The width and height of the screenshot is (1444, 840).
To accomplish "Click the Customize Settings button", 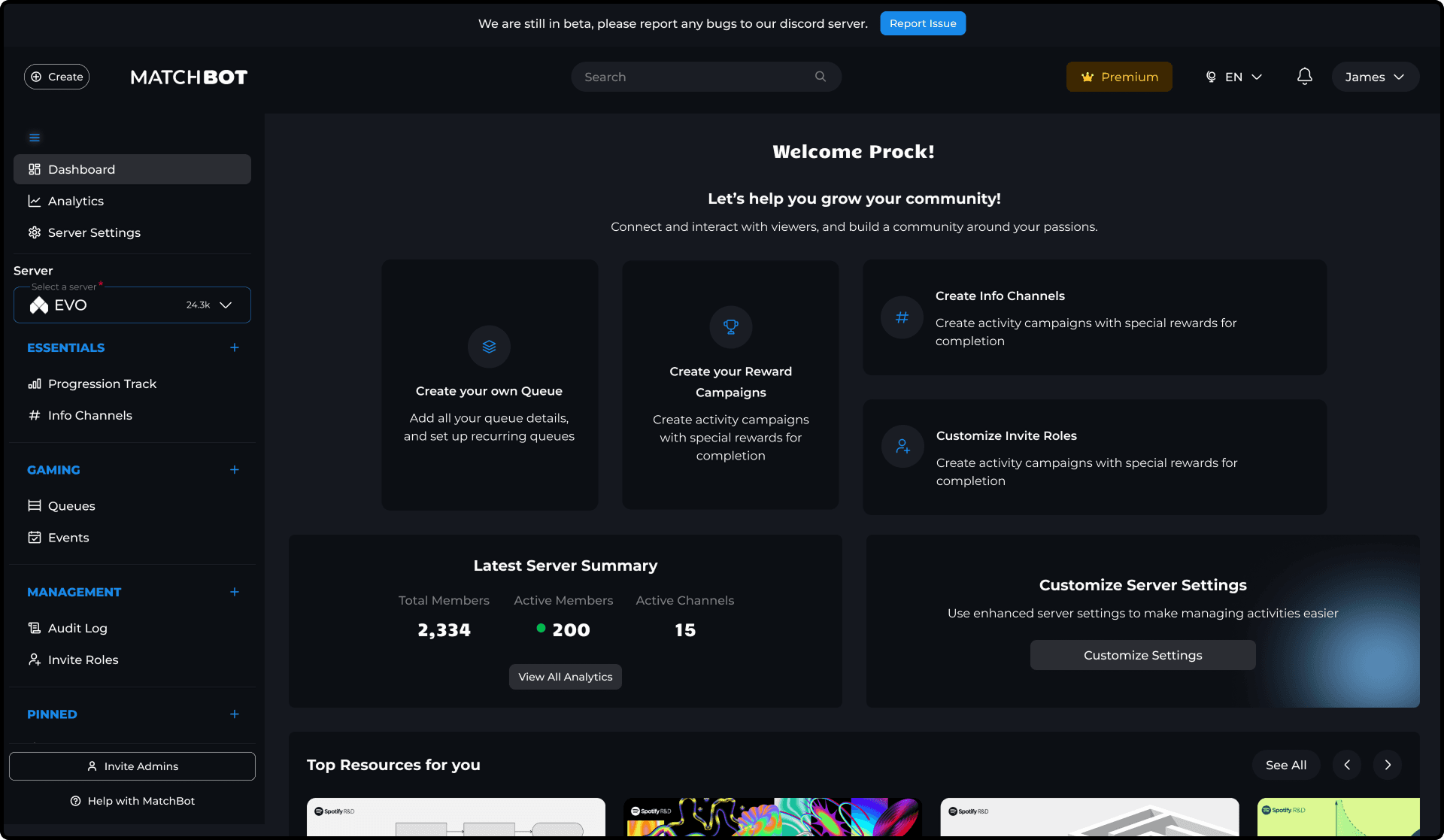I will [1142, 655].
